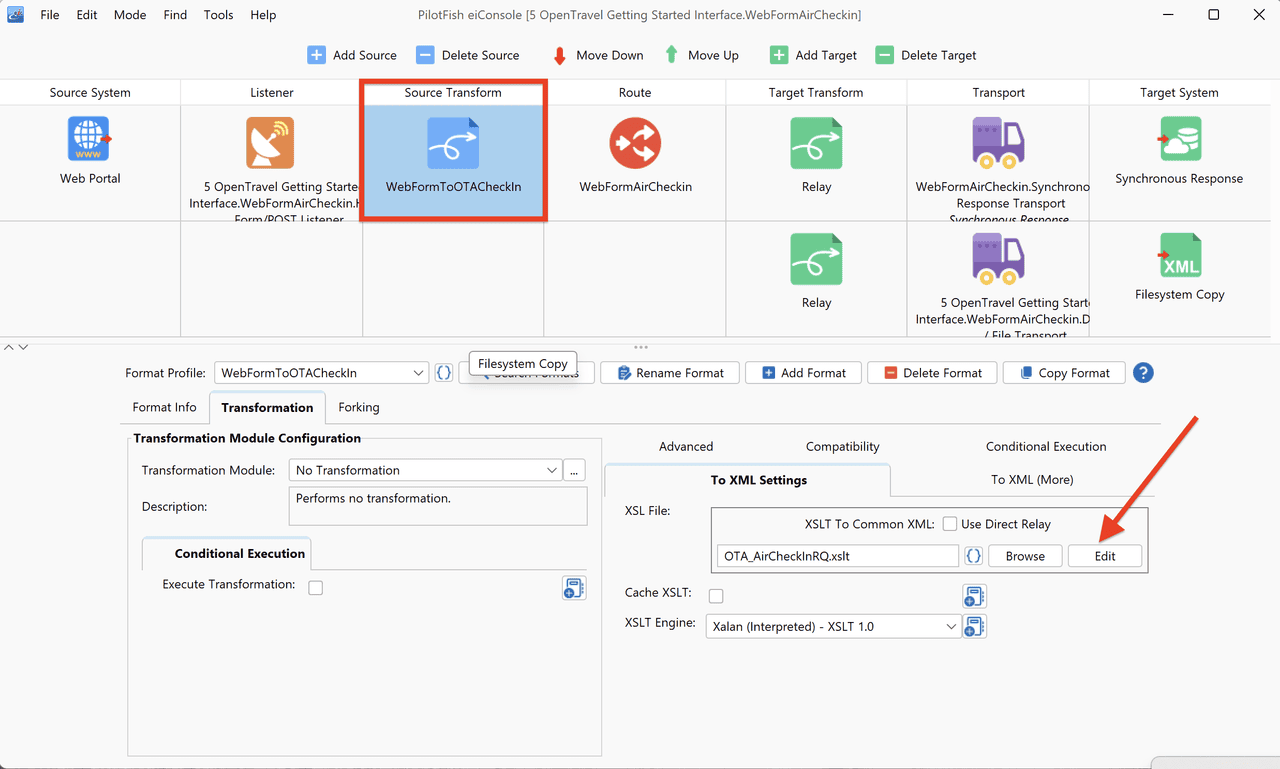Click the OTA_AirCheckInRQ.xslt file field
The image size is (1280, 769).
[837, 556]
